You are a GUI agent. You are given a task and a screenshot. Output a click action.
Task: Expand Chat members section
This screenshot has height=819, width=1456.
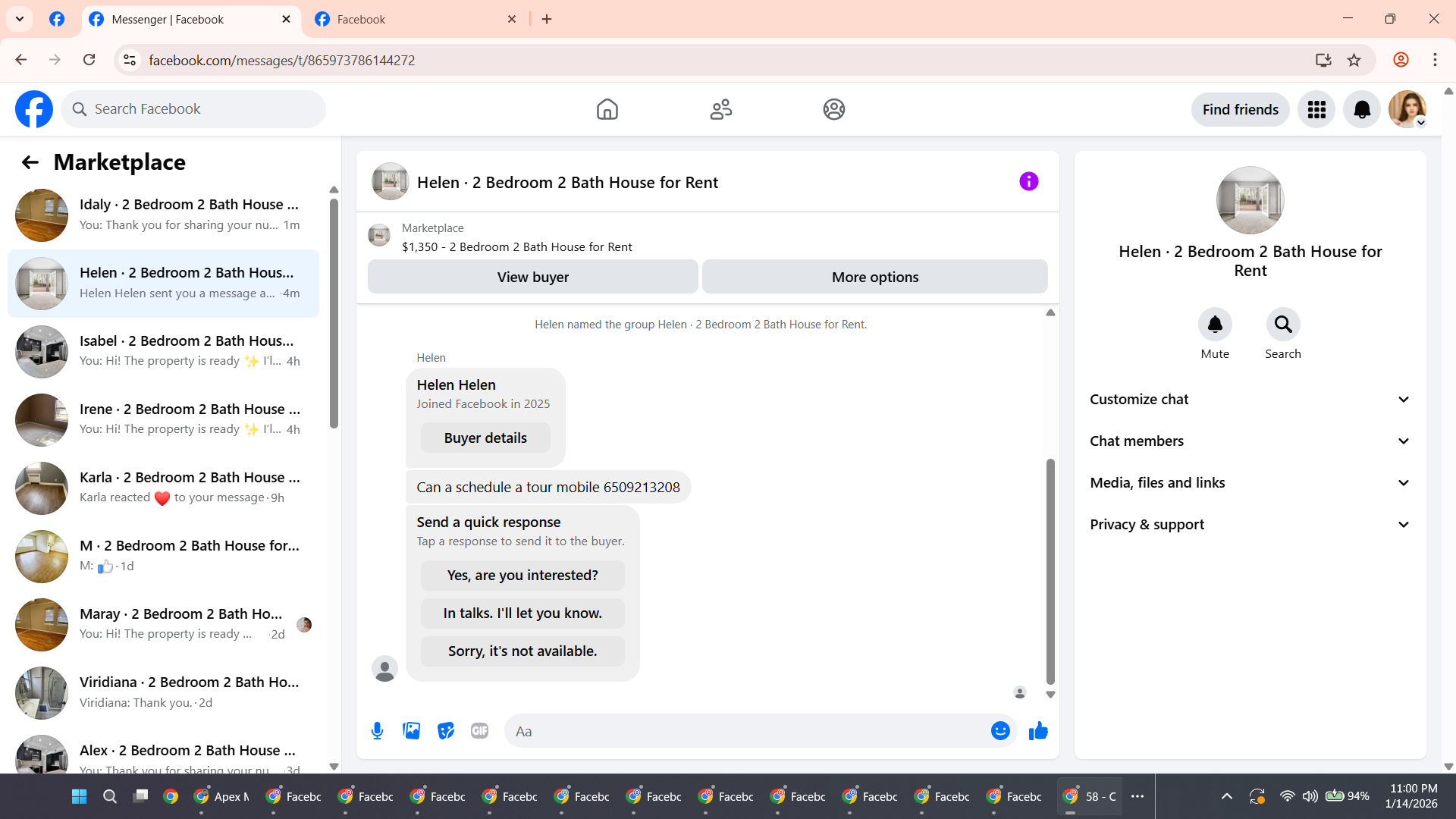[1250, 441]
